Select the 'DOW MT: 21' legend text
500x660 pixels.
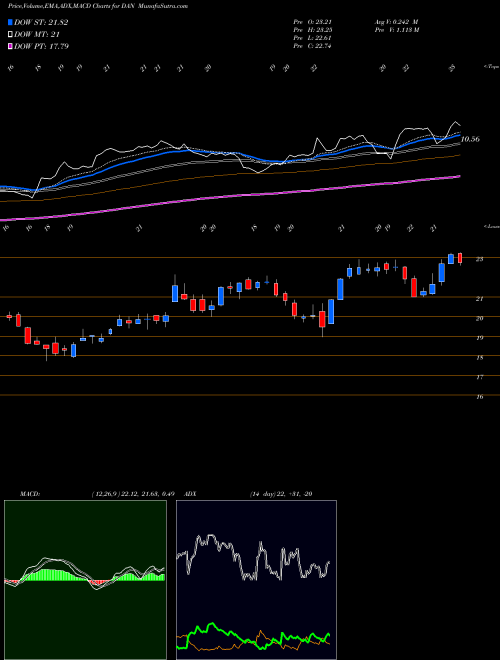pyautogui.click(x=36, y=35)
